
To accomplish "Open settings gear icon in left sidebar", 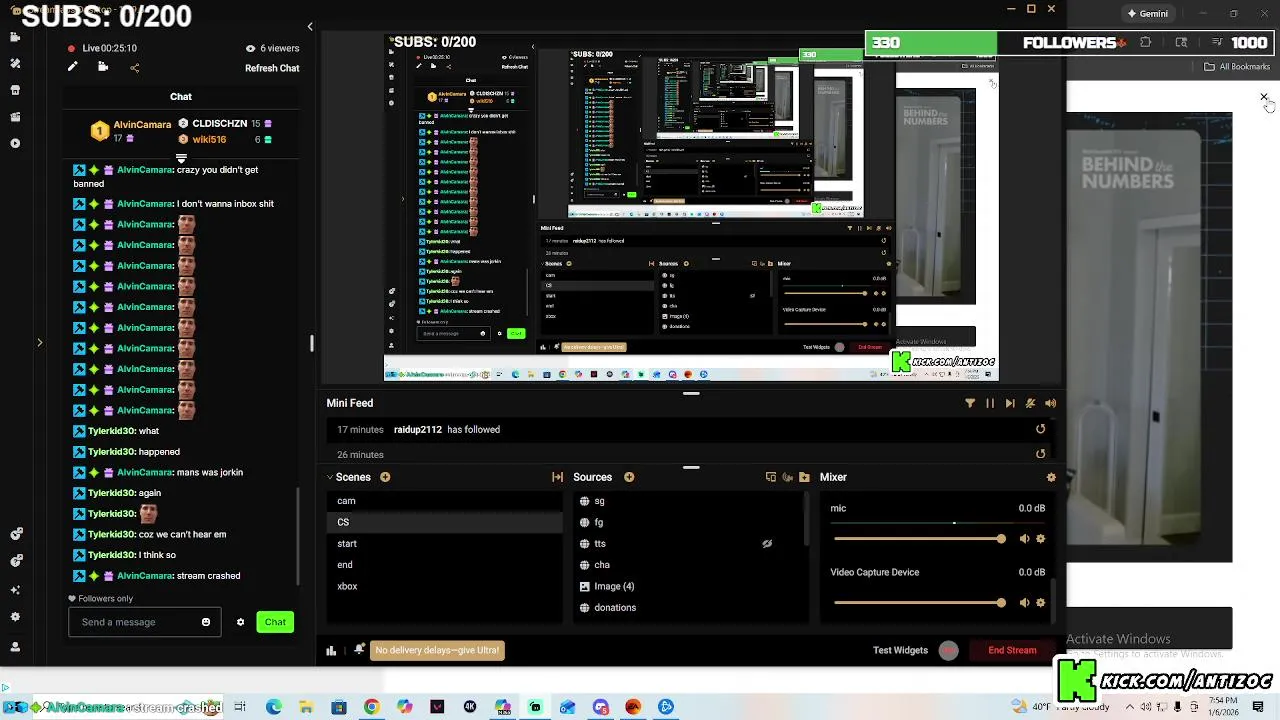I will (x=15, y=617).
